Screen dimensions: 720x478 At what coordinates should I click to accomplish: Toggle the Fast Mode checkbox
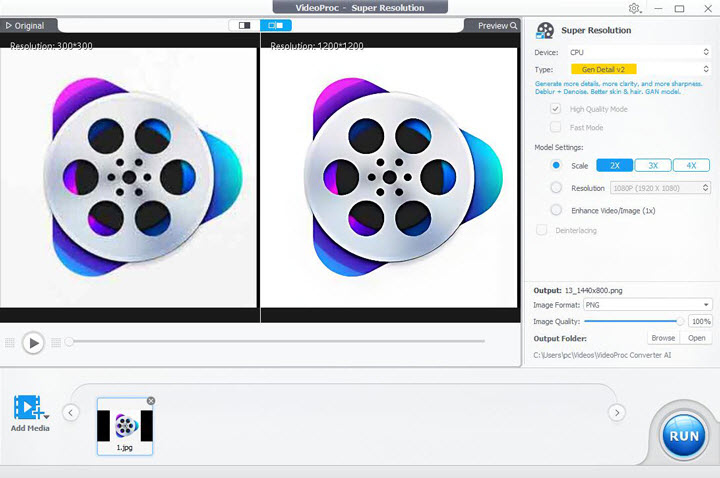point(556,127)
